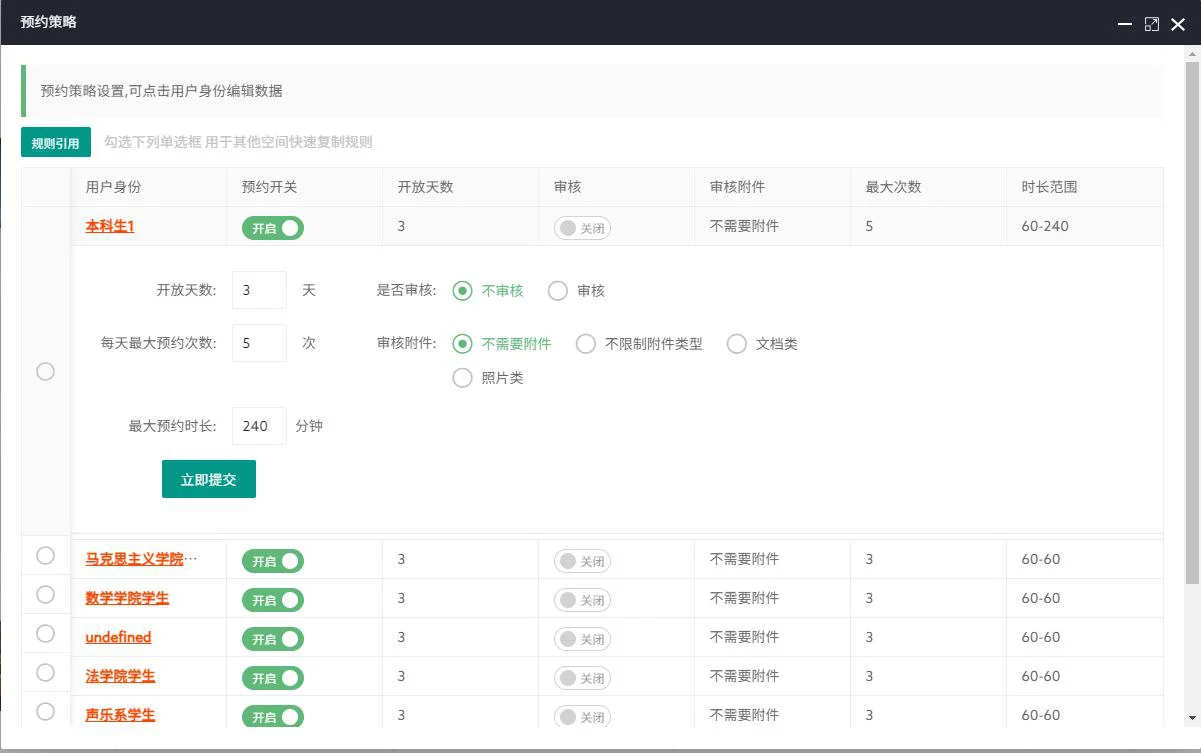This screenshot has width=1201, height=753.
Task: Open the 声乐系学生 identity link
Action: coord(120,715)
